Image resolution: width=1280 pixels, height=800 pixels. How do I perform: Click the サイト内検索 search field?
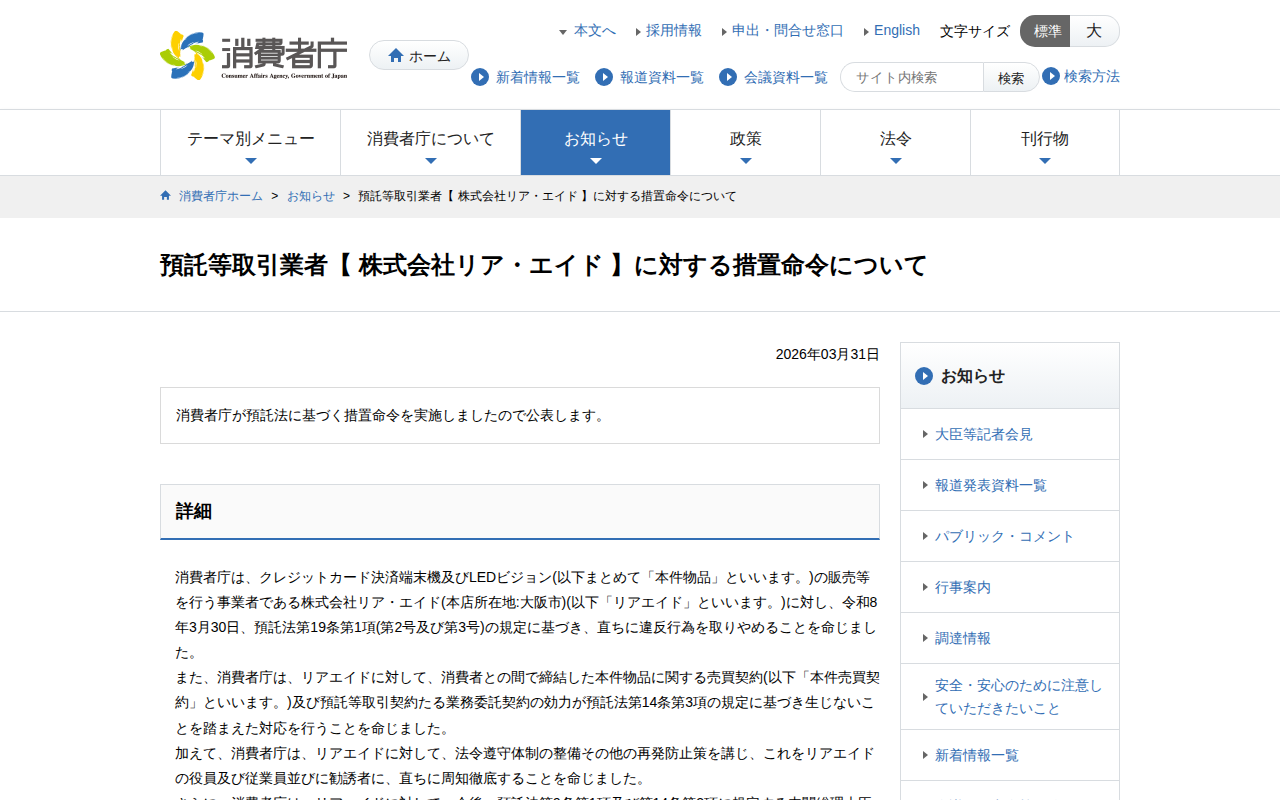(912, 77)
